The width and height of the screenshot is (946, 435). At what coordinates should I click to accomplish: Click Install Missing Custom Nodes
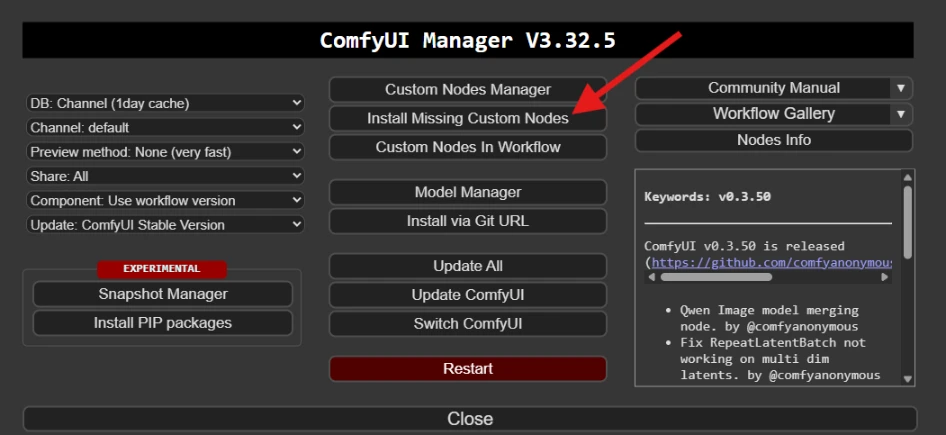(468, 118)
